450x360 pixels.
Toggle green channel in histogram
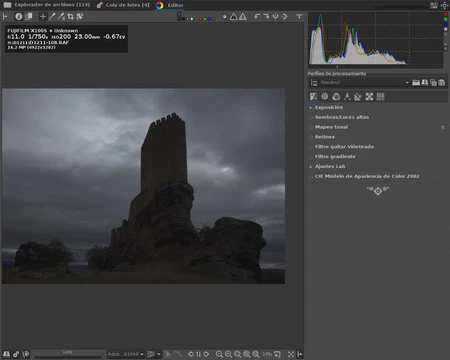click(x=446, y=19)
